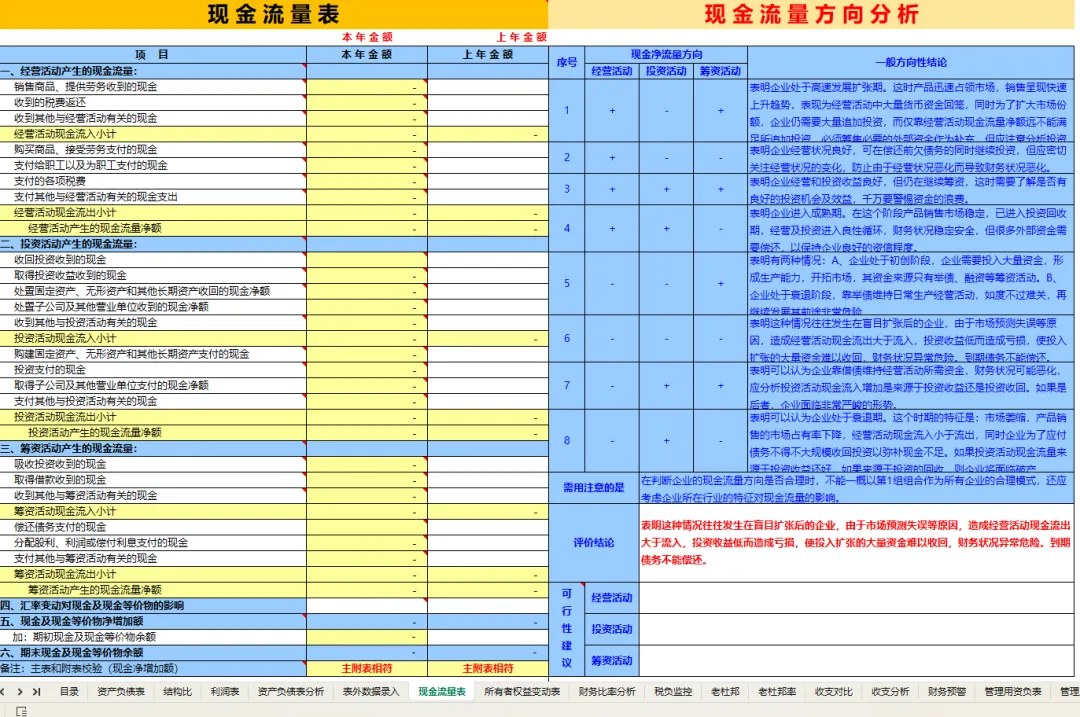
Task: Select the 表外数据录入 sheet tab
Action: click(x=371, y=692)
